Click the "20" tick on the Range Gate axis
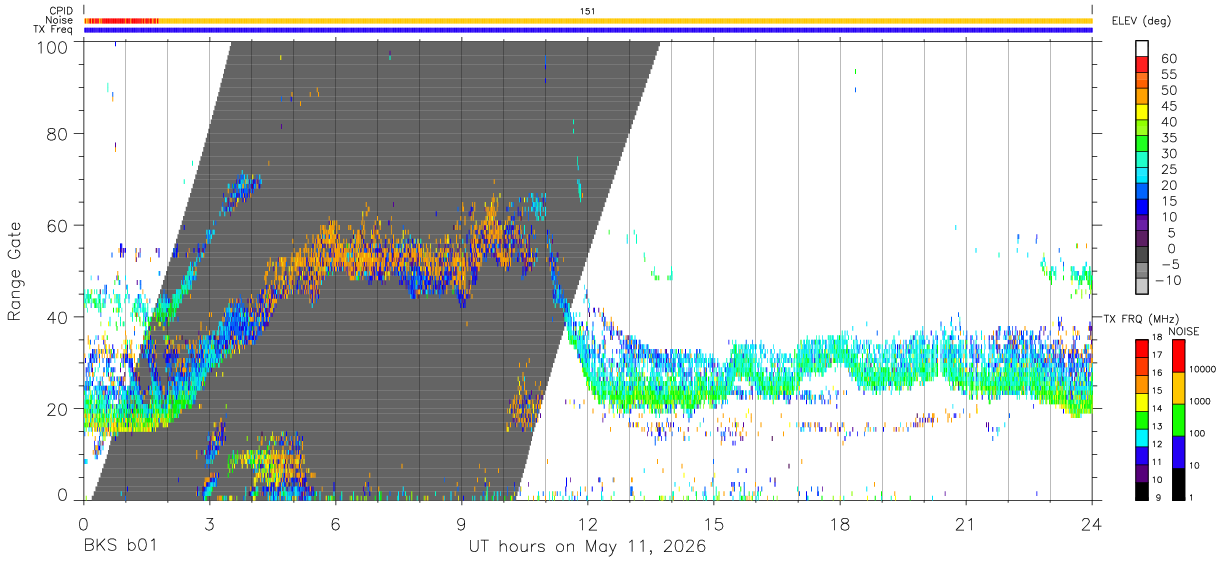Screen dimensions: 1228x567 56,408
